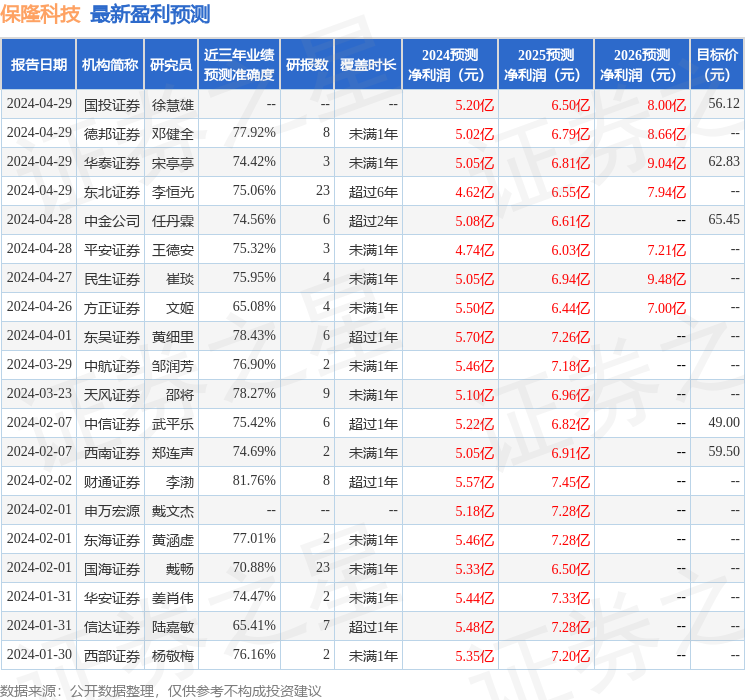The height and width of the screenshot is (700, 745).
Task: Click the accuracy value 65.08%
Action: [254, 307]
